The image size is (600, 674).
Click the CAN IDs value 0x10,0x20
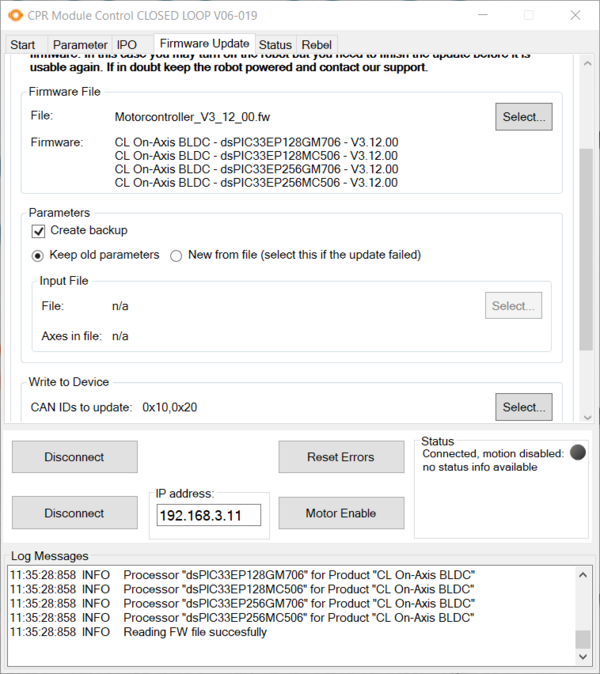(x=170, y=407)
